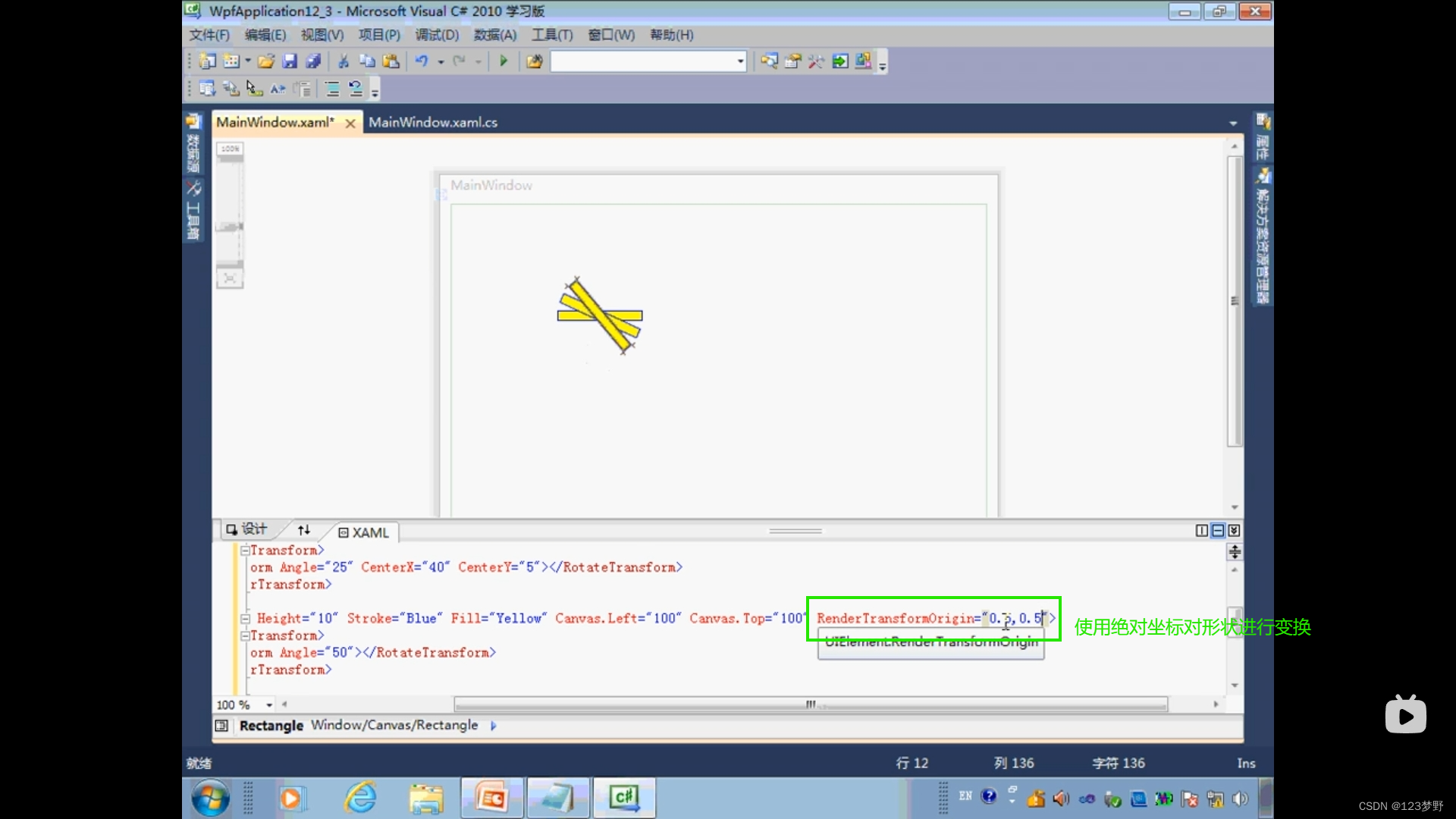Switch to the XAML view tab
This screenshot has height=819, width=1456.
tap(363, 532)
